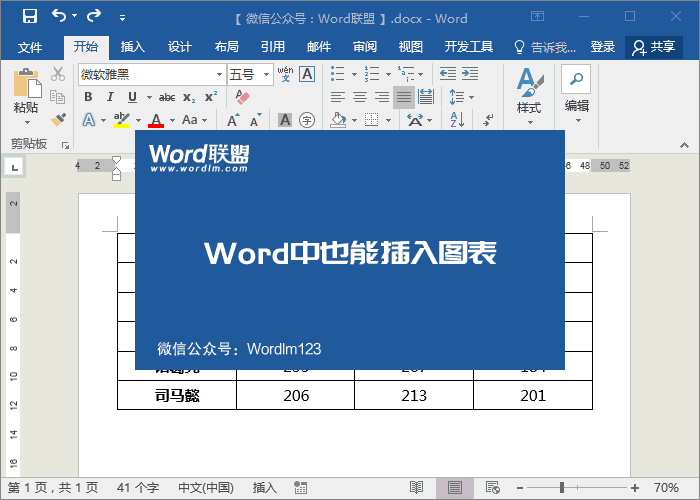The height and width of the screenshot is (500, 700).
Task: Click the 登录 sign-in link
Action: click(x=603, y=47)
